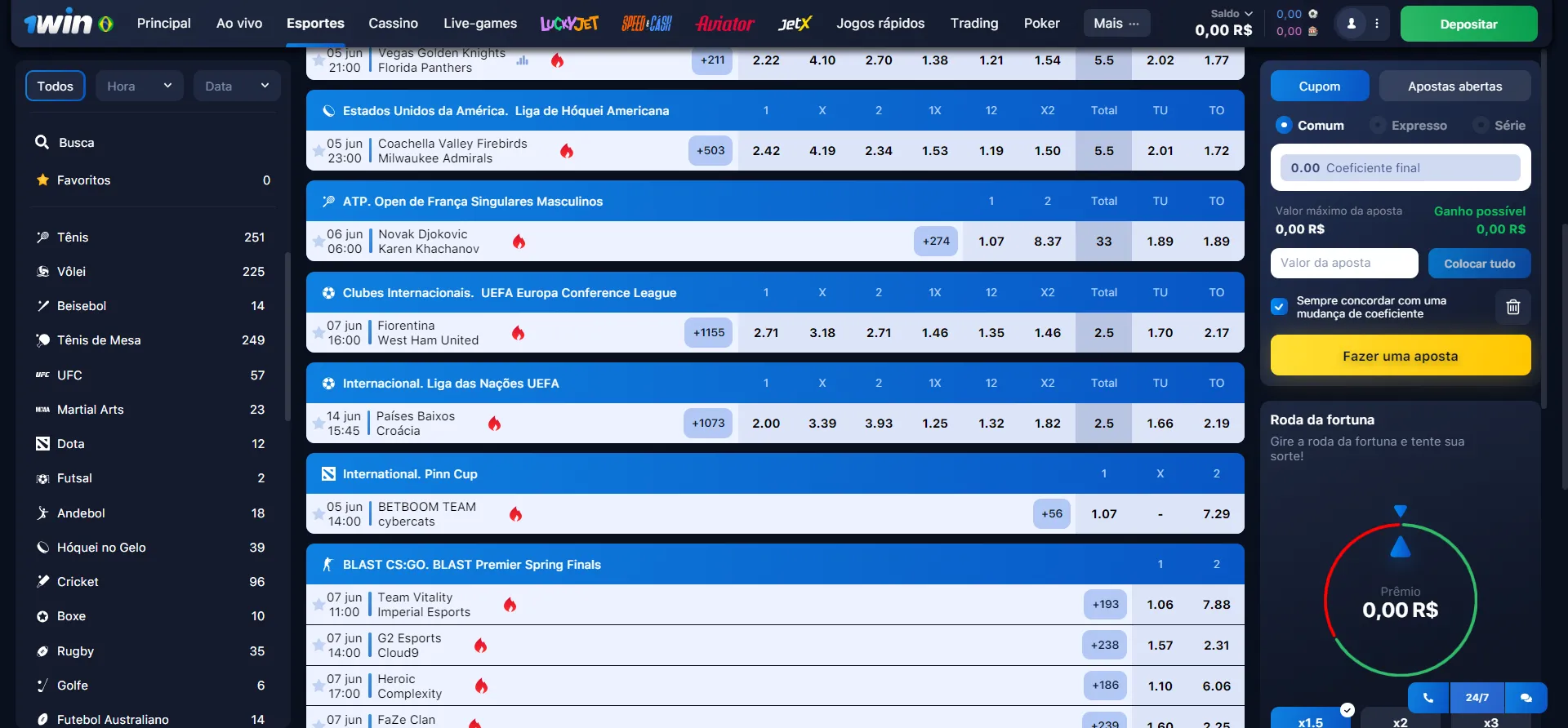The width and height of the screenshot is (1568, 728).
Task: Favorite the Novak Djokovic match star
Action: click(318, 242)
